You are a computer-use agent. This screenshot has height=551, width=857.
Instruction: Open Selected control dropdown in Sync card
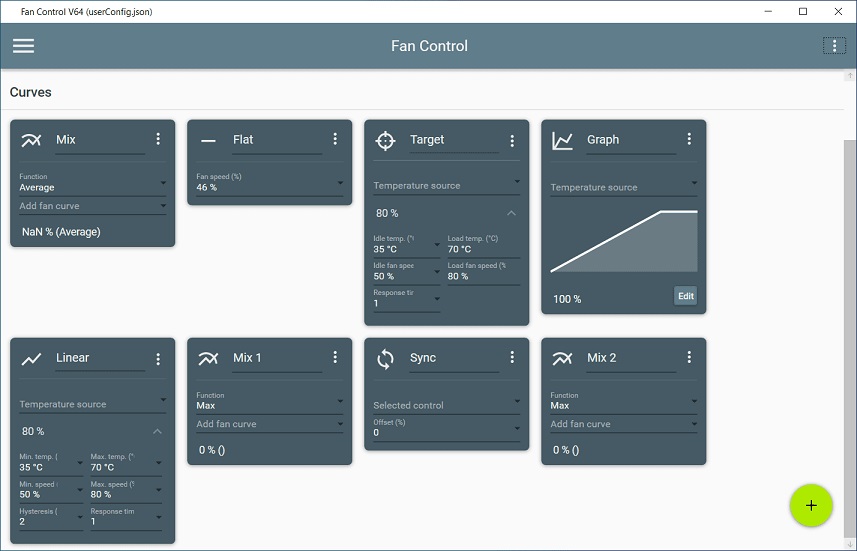(447, 405)
